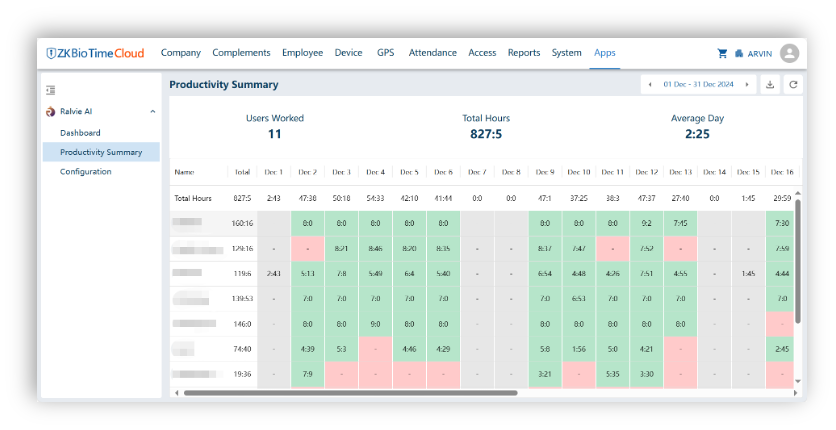Select the Employee menu item

point(302,53)
